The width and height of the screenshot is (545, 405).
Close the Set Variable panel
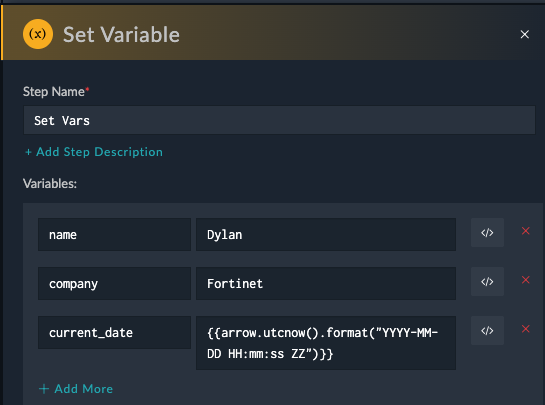tap(524, 34)
